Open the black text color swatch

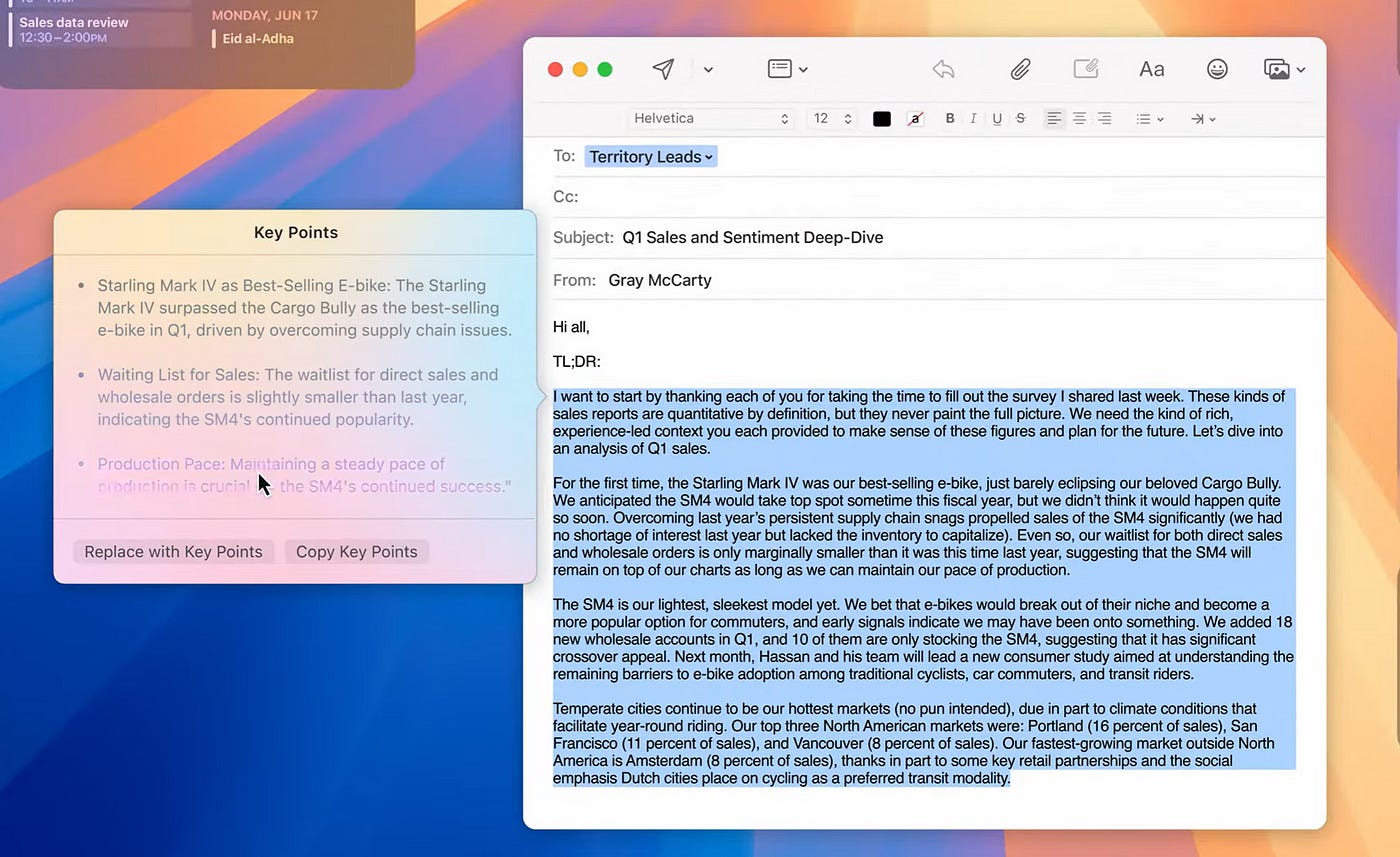[882, 118]
